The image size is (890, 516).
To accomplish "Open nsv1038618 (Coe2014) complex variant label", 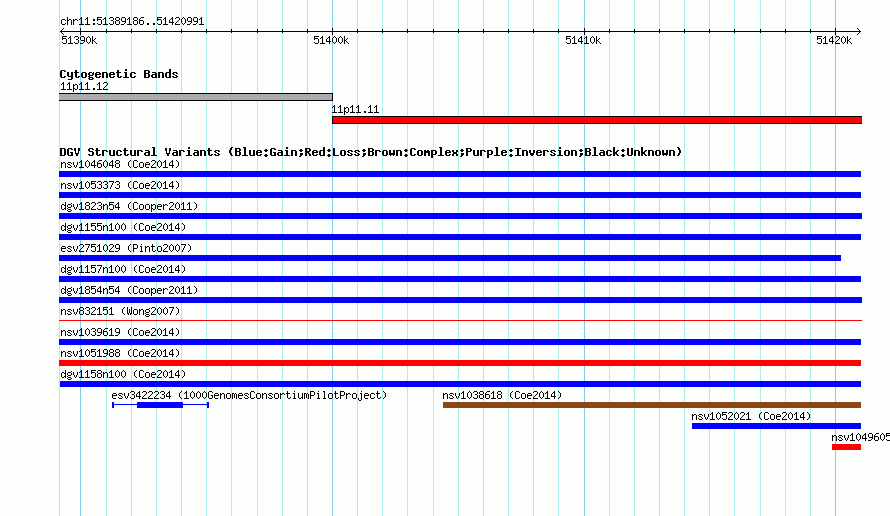I will (x=502, y=396).
